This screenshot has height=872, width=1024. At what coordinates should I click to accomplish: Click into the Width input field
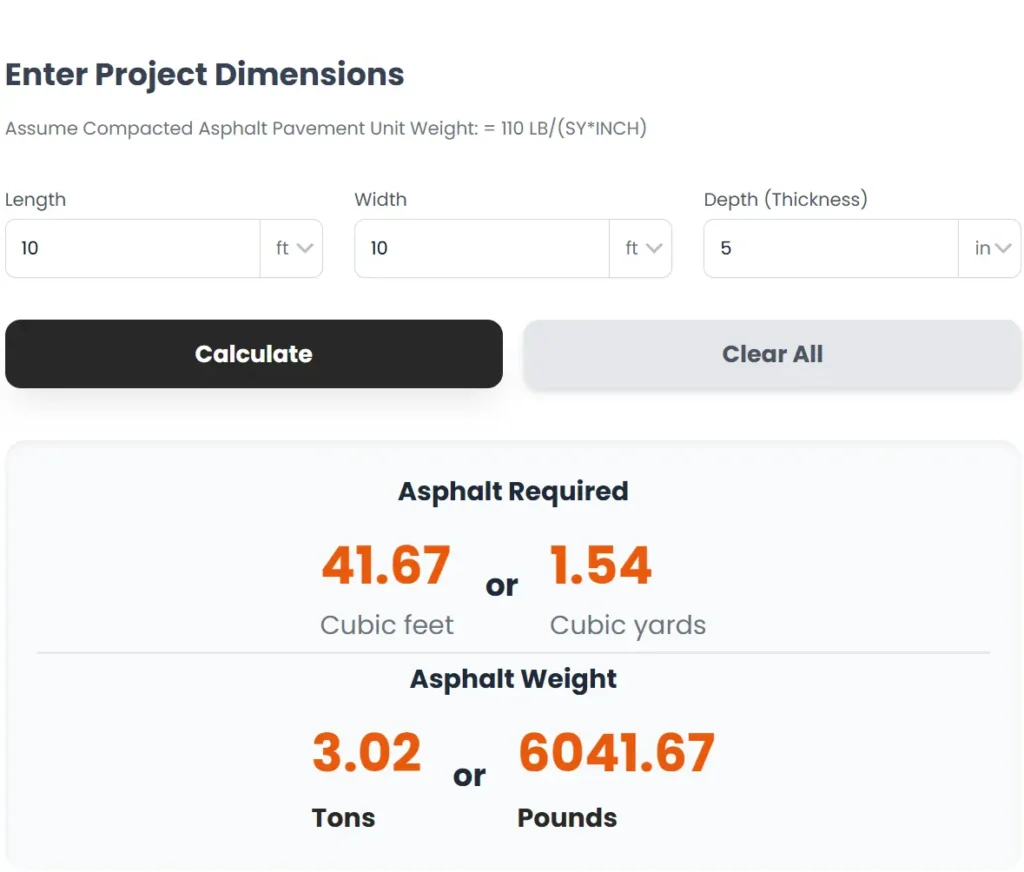482,248
